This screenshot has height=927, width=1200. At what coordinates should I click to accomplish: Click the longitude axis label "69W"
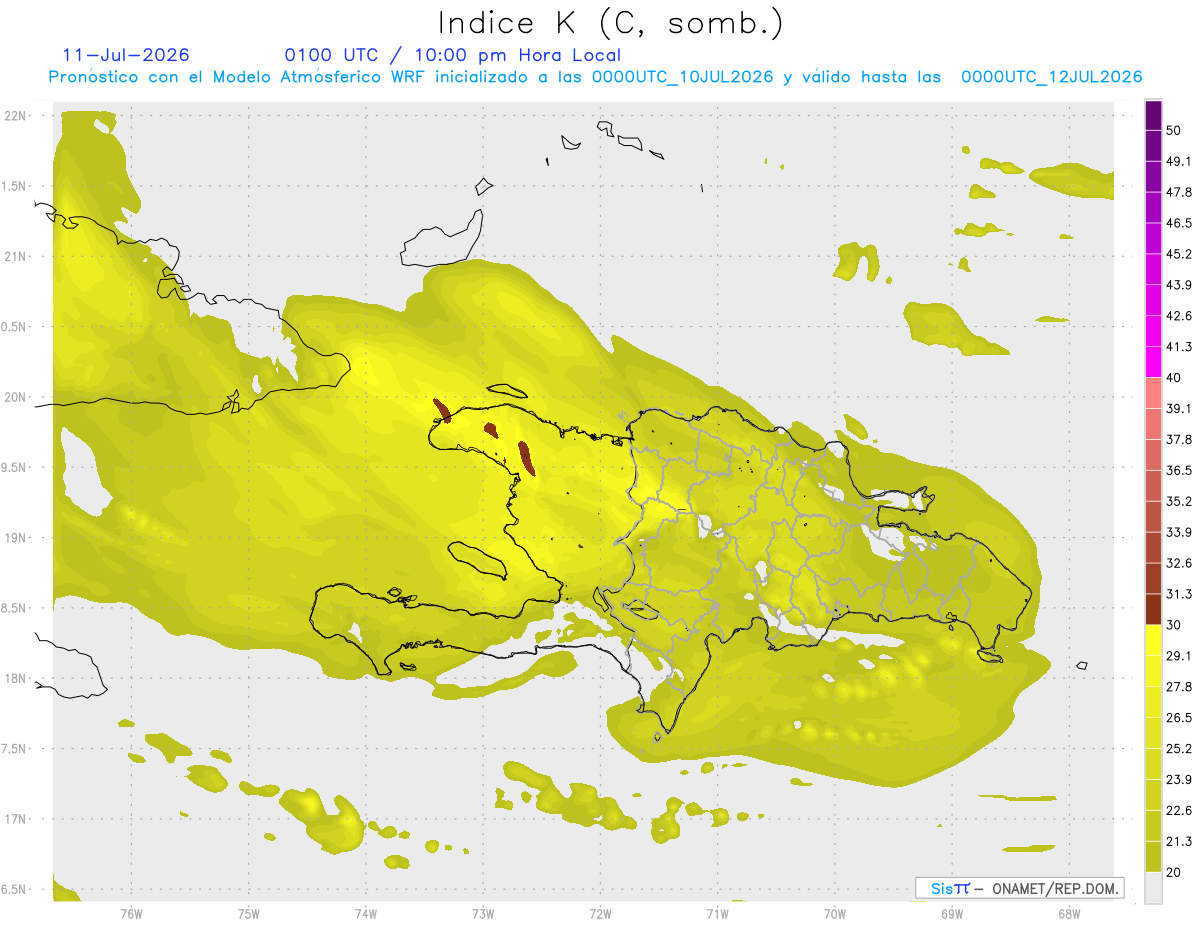[952, 913]
